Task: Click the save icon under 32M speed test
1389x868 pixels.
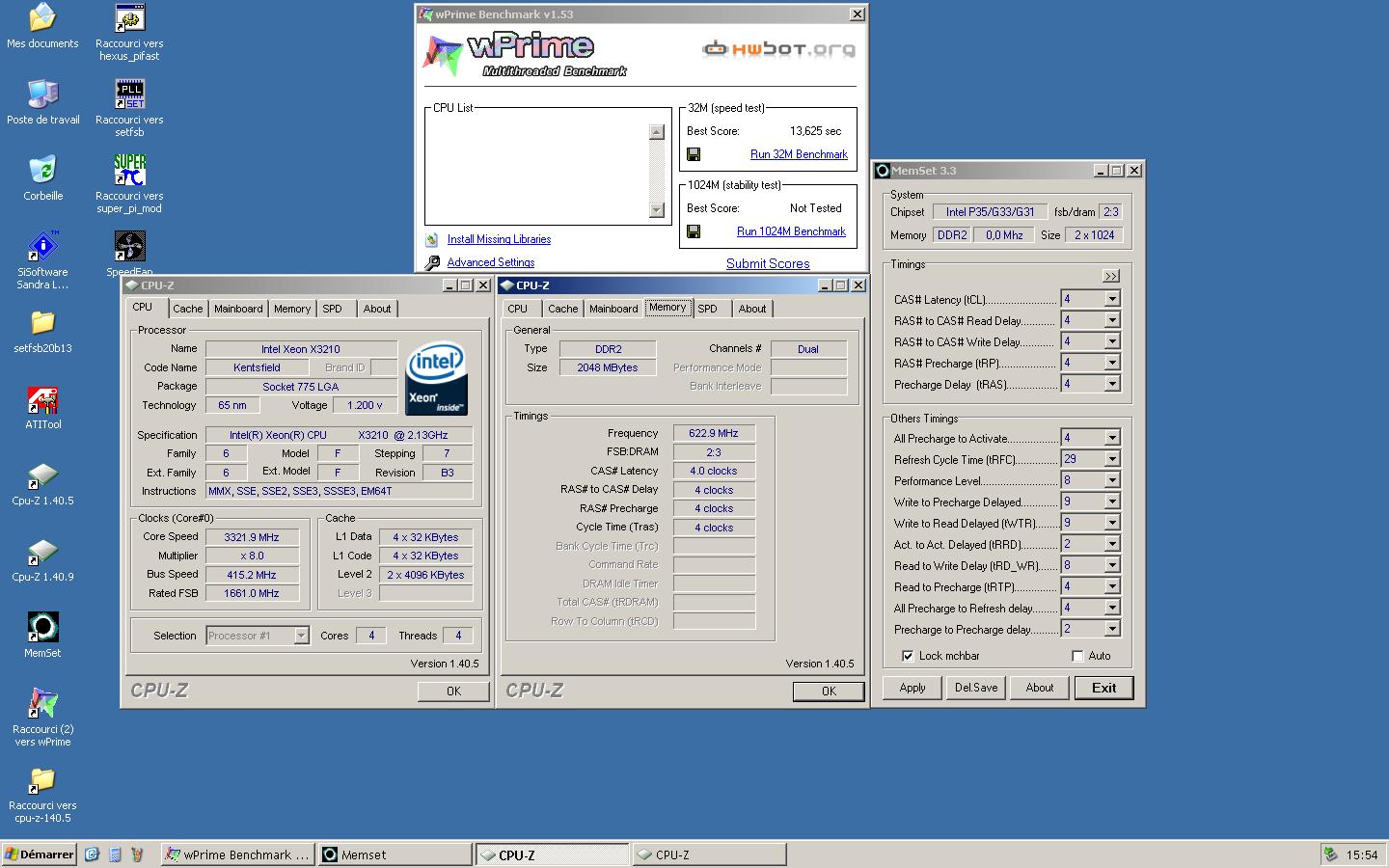Action: coord(694,154)
